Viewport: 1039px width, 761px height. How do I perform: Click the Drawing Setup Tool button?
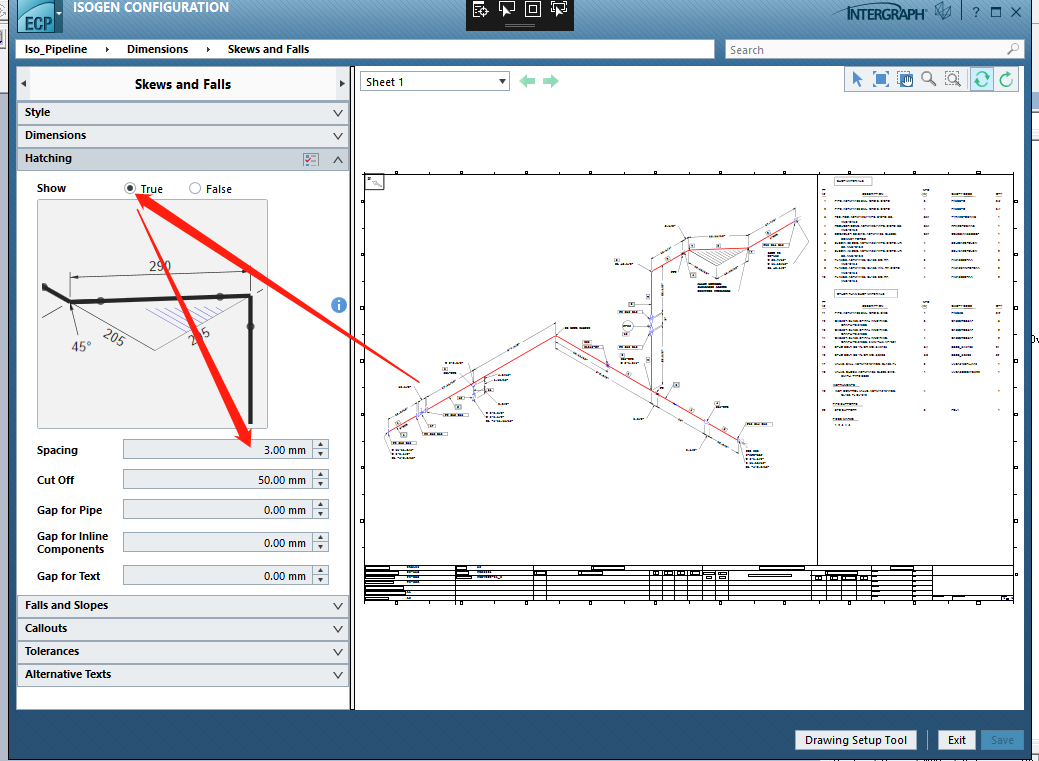[x=855, y=740]
